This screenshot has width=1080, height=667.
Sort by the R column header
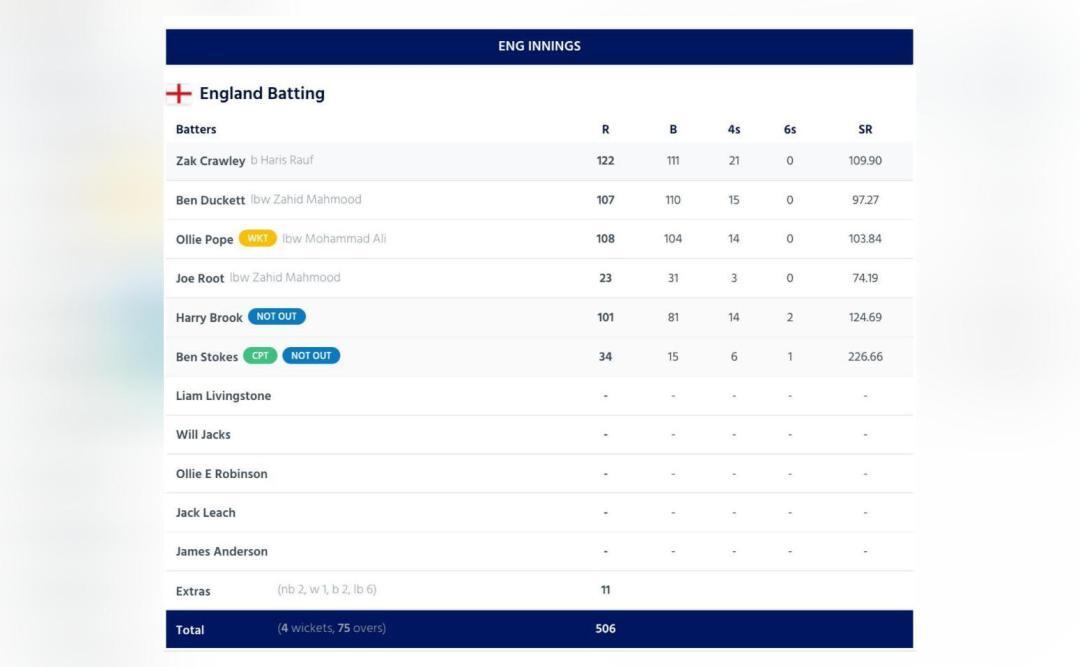(604, 129)
